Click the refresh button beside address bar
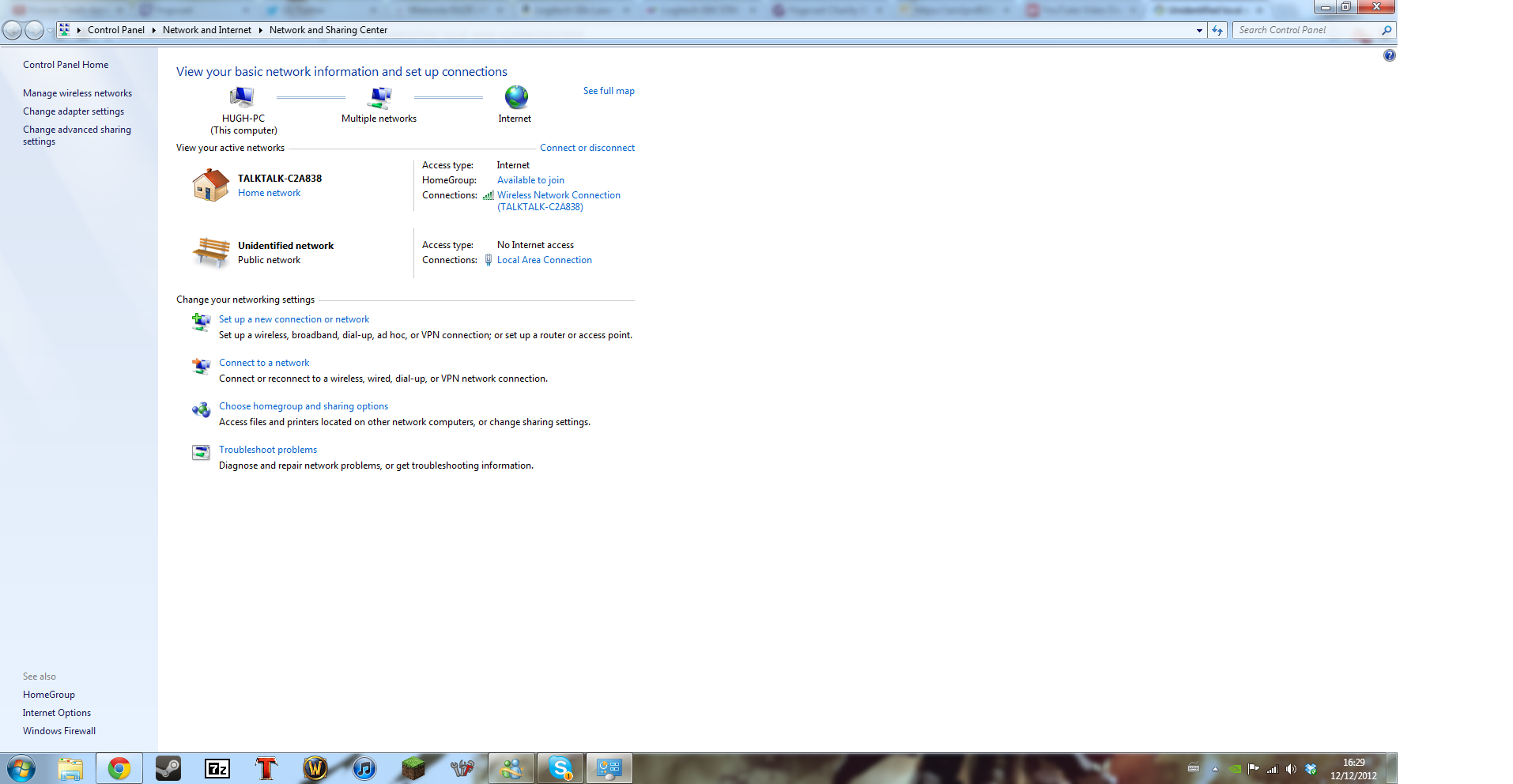The height and width of the screenshot is (784, 1513). [1217, 30]
